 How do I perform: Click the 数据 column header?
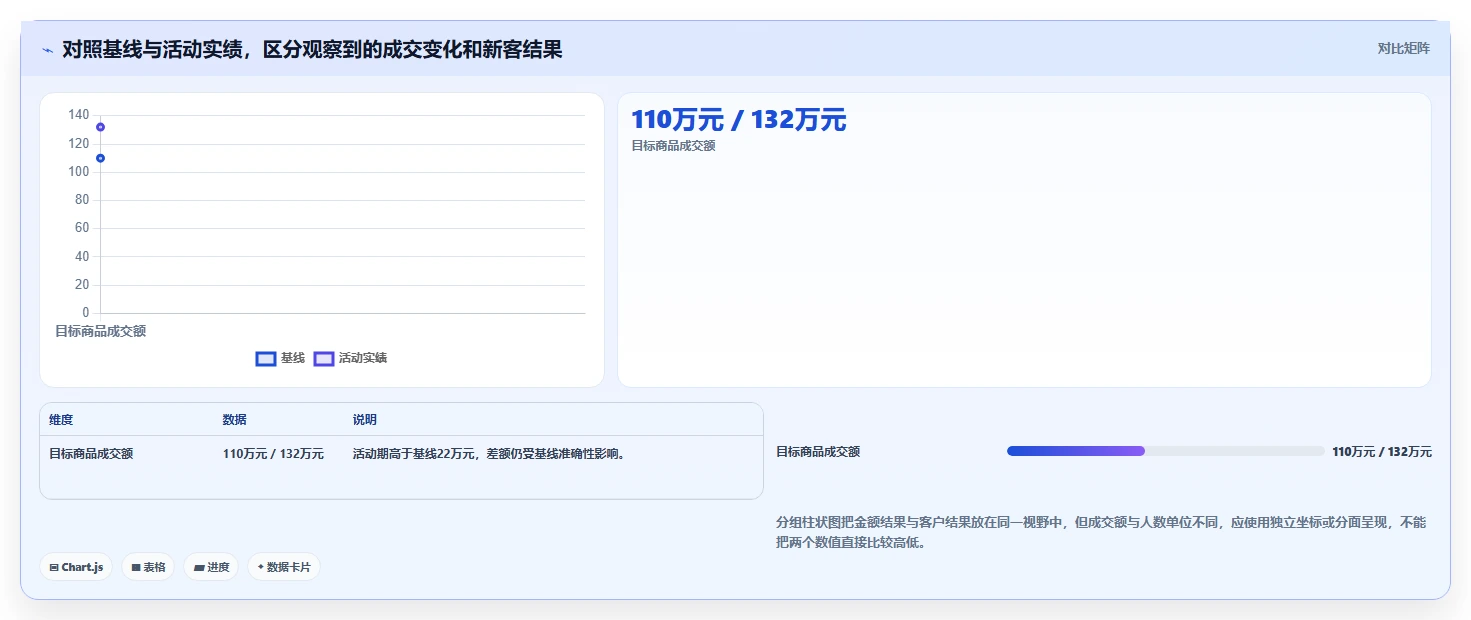[235, 420]
